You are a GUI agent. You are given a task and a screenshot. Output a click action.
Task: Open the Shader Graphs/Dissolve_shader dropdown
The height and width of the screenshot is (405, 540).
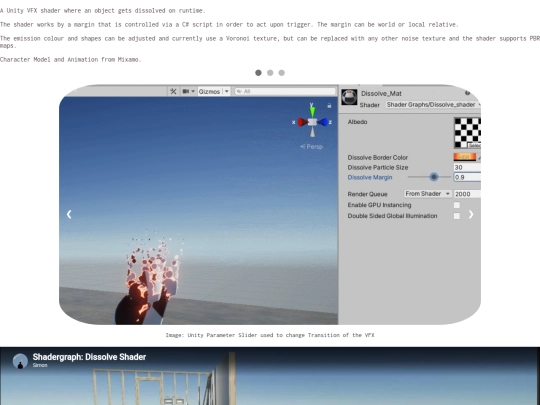433,105
